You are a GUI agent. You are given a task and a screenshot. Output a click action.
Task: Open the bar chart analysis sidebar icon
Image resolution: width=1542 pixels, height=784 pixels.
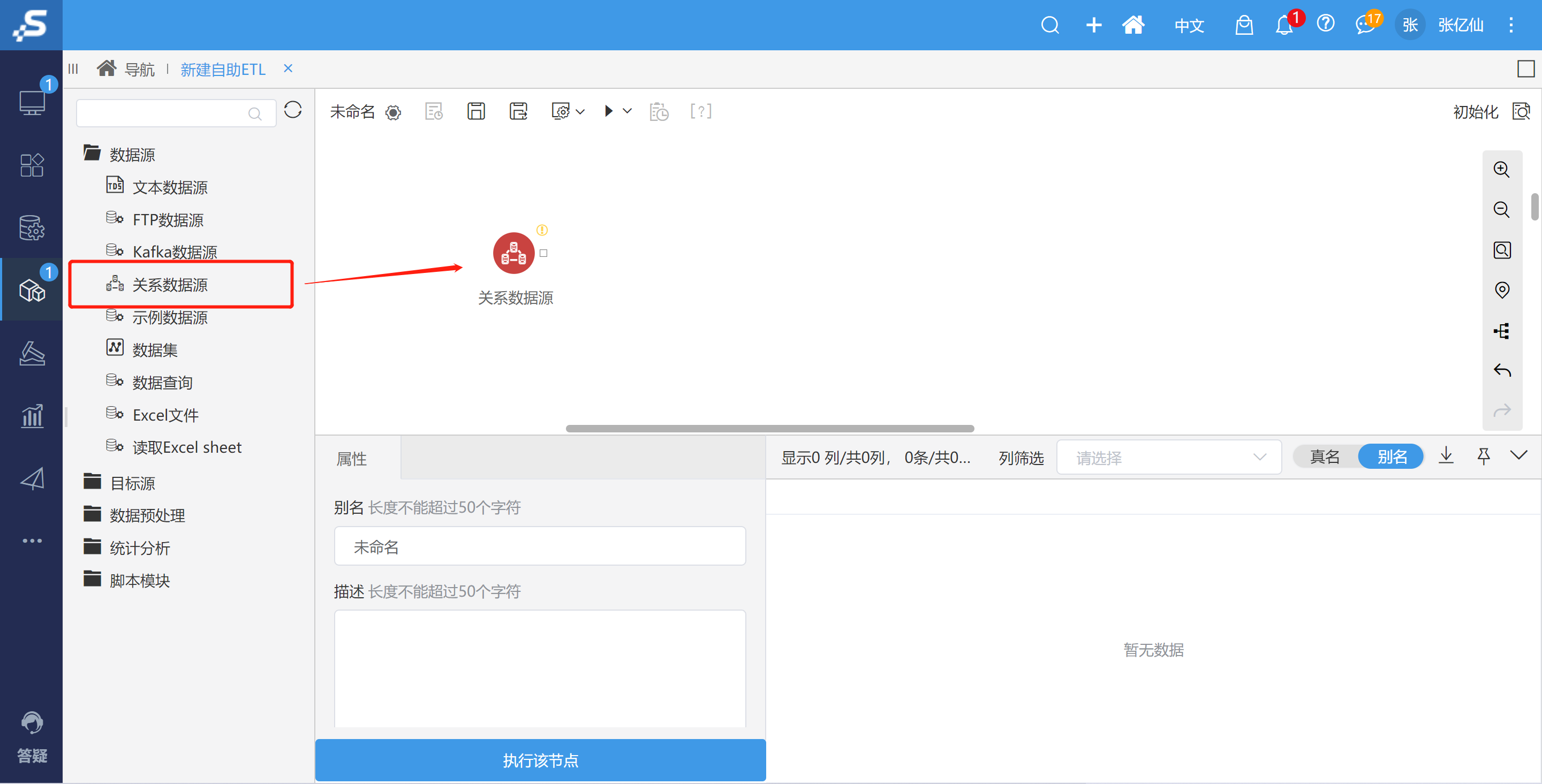(x=32, y=415)
